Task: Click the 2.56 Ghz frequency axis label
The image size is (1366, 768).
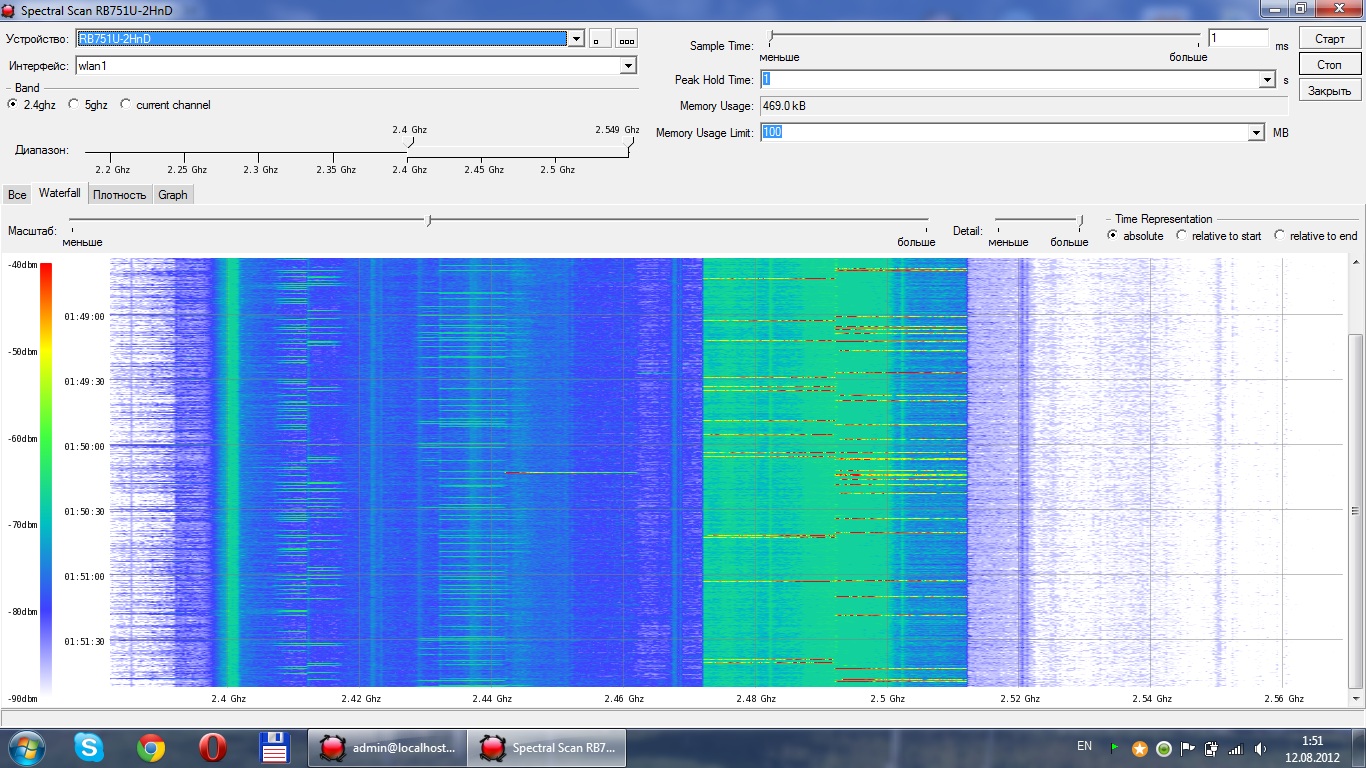Action: (x=1283, y=699)
